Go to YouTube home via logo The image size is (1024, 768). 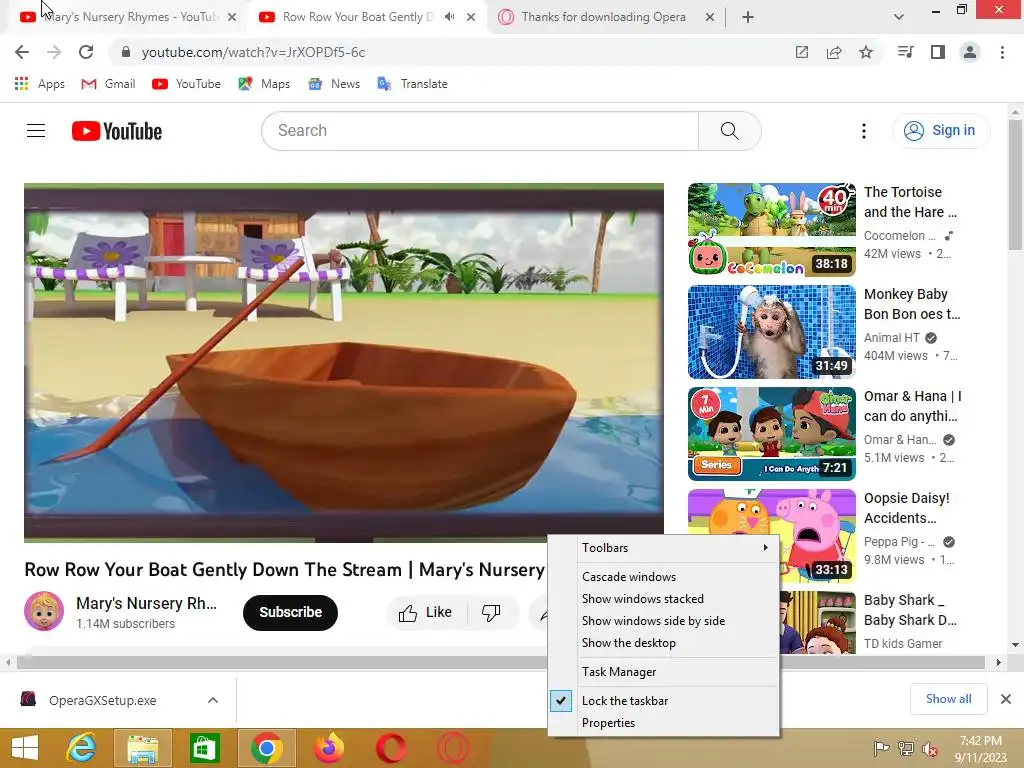[x=117, y=131]
